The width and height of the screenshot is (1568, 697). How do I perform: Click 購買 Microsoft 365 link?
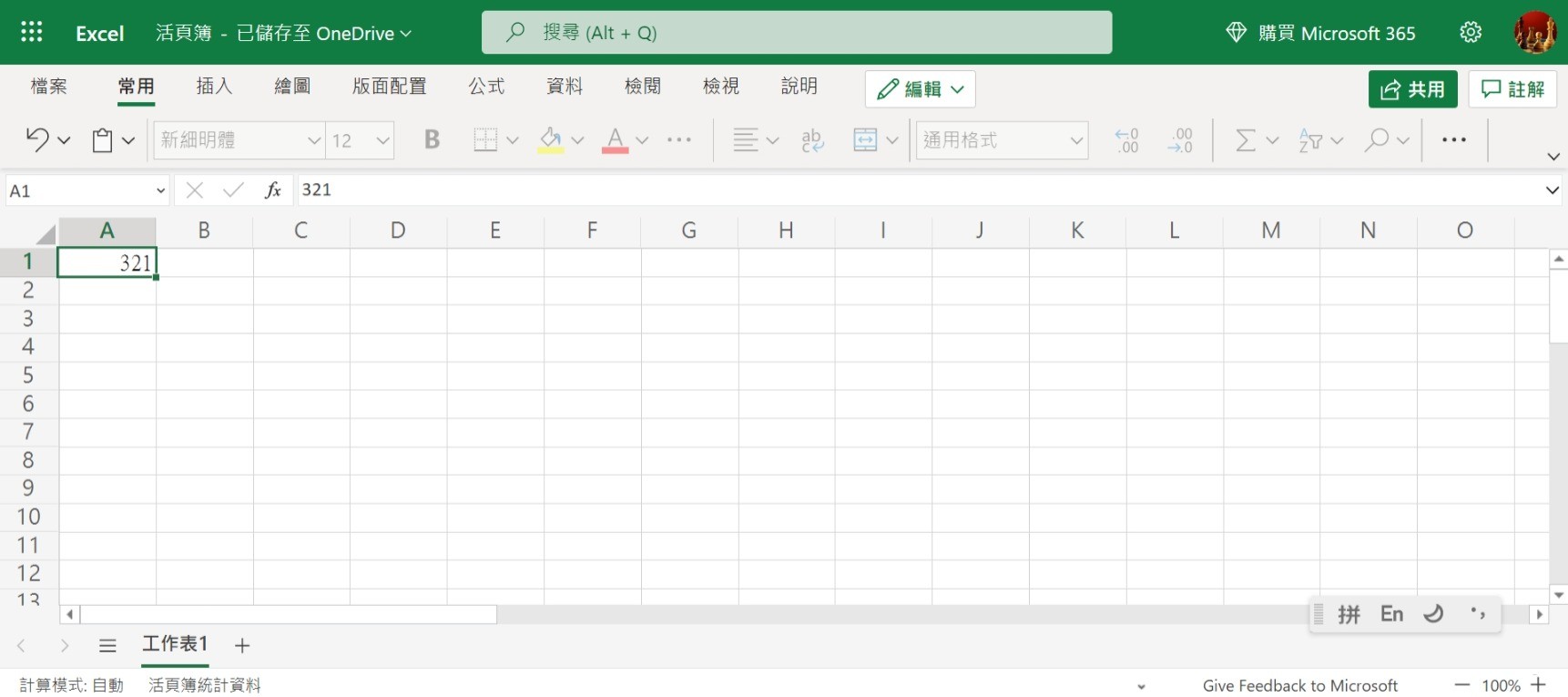(1320, 33)
